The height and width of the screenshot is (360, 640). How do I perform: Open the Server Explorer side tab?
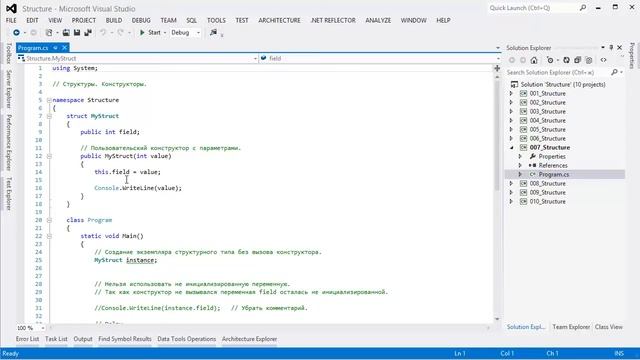(9, 89)
